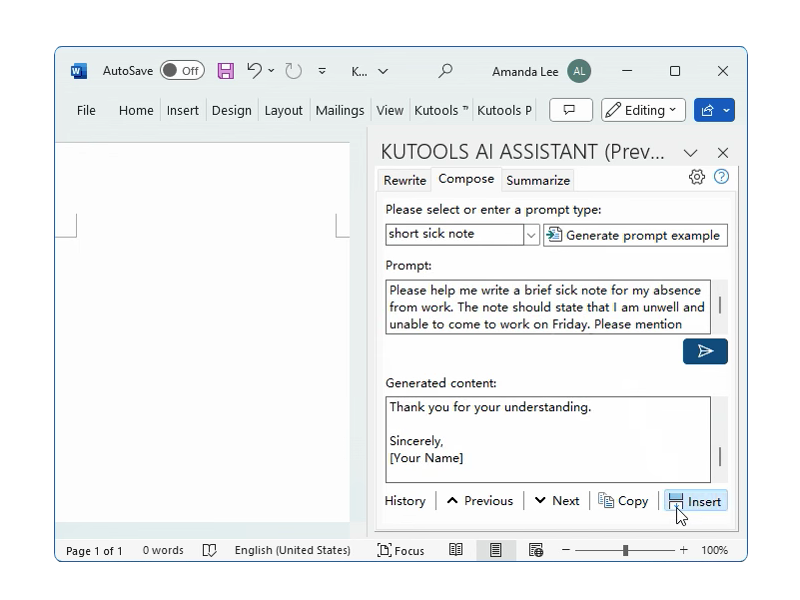
Task: Open Customize Quick Access Toolbar dropdown
Action: coord(322,71)
